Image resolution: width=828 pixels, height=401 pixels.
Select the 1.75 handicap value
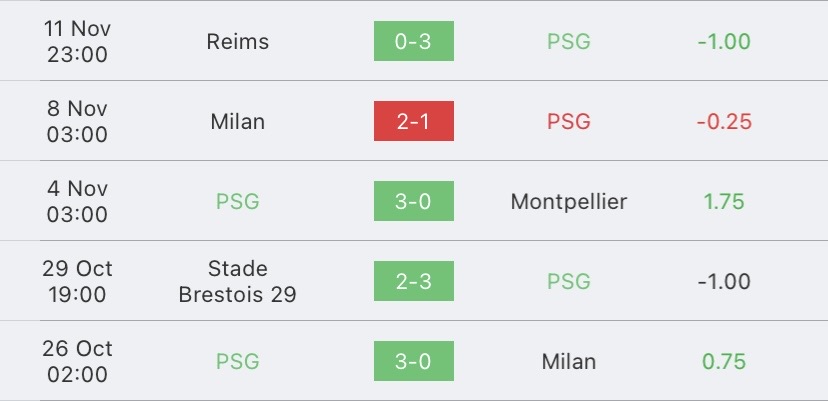724,201
